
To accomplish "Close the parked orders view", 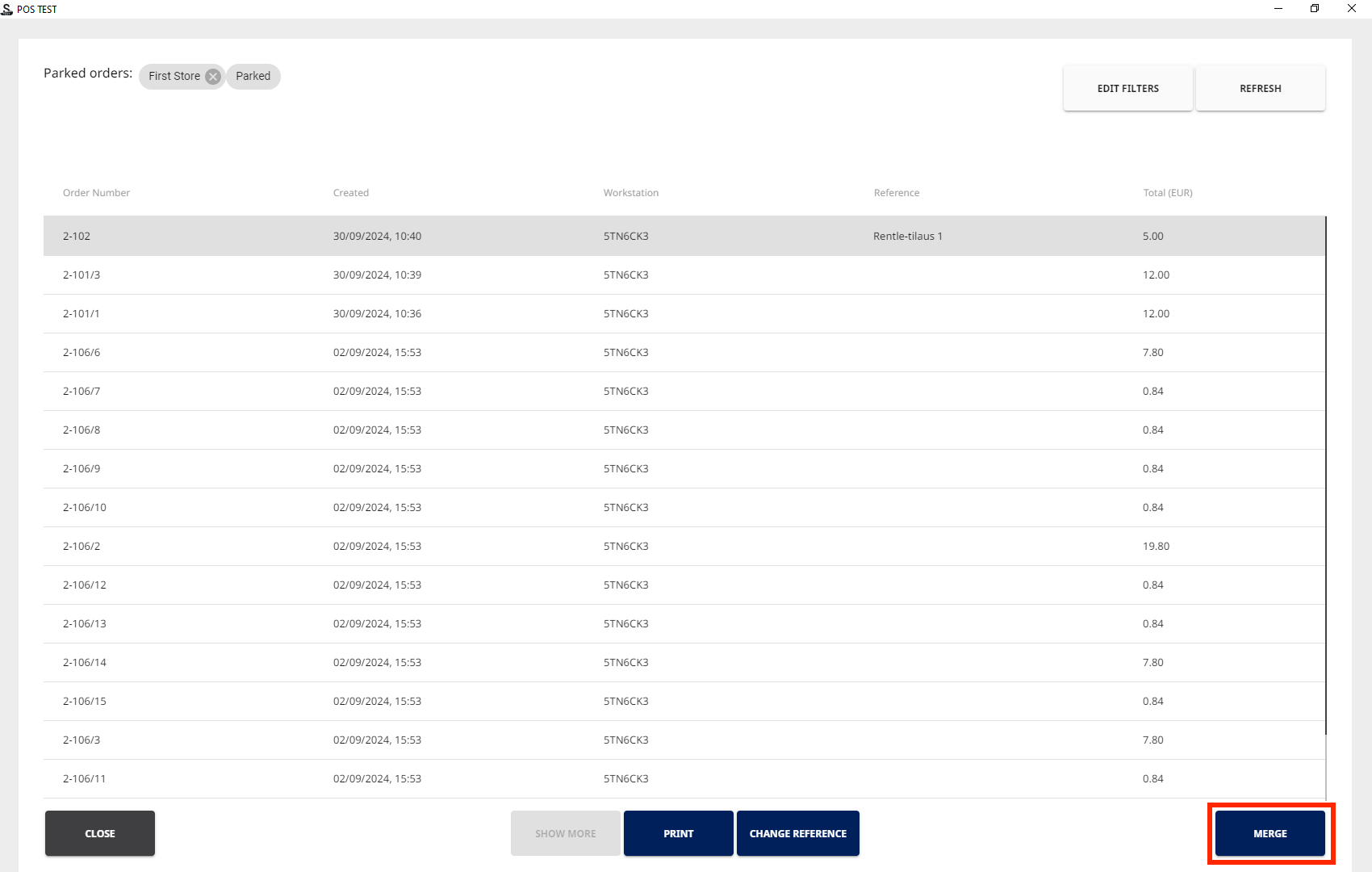I will pos(100,833).
